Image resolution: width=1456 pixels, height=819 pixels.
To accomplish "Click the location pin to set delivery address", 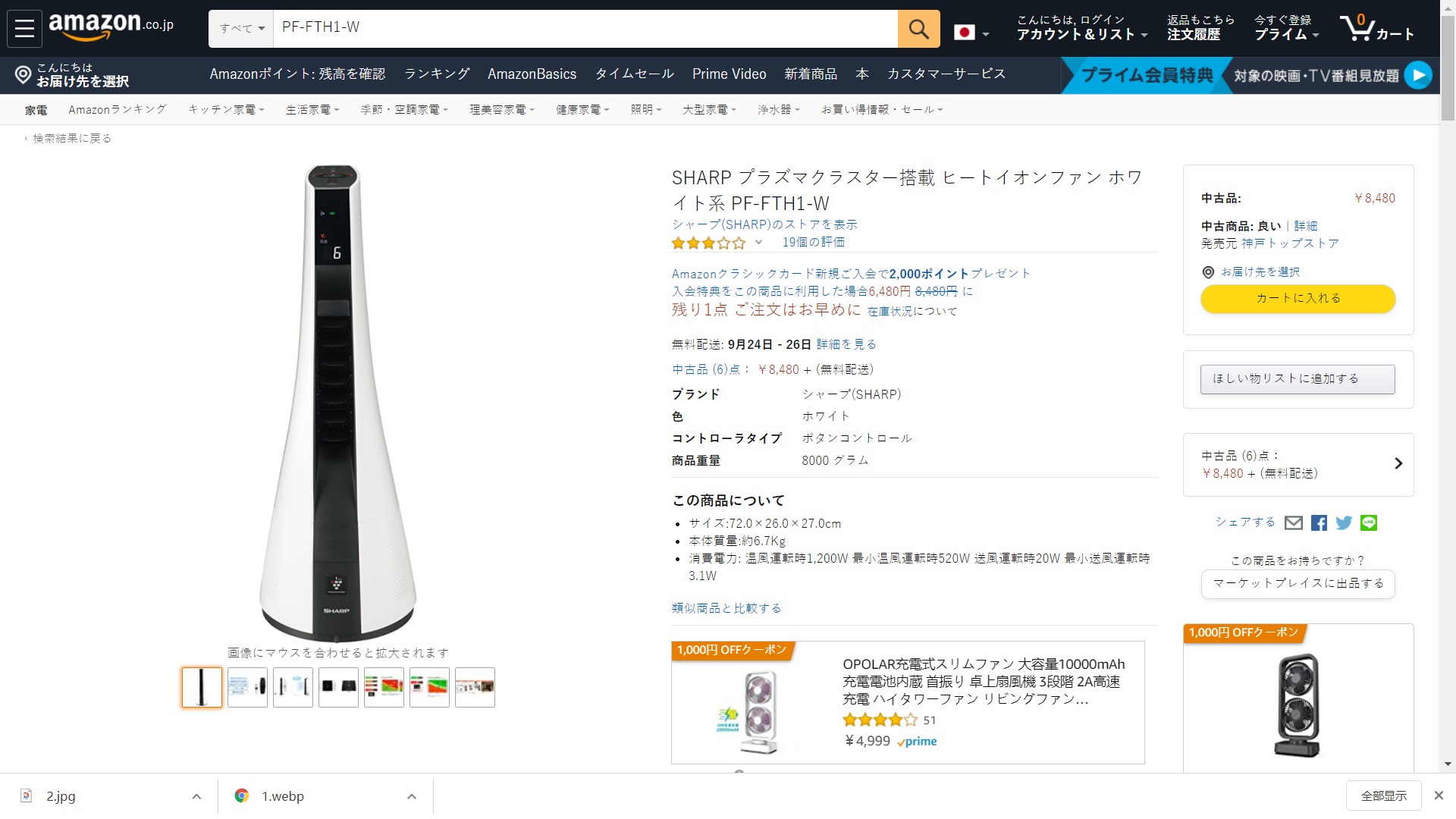I will 23,75.
